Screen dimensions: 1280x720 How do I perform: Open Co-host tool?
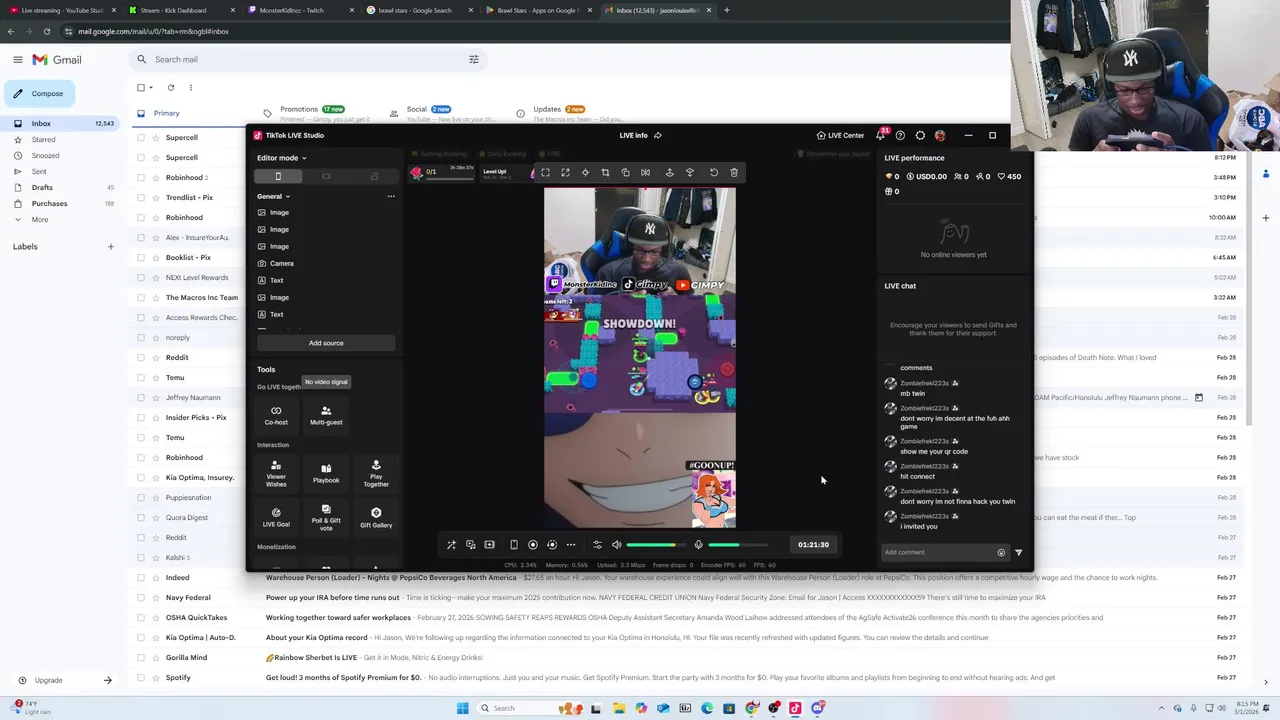(276, 415)
